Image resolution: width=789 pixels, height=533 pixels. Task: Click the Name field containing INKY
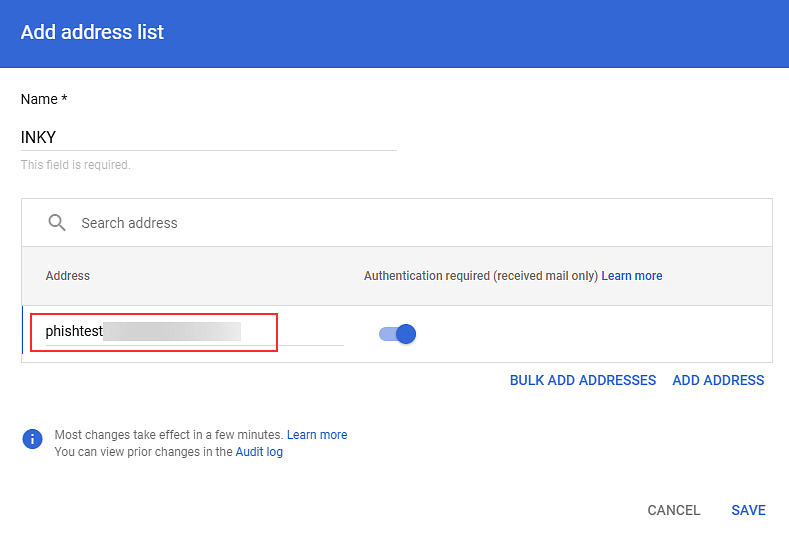[208, 137]
